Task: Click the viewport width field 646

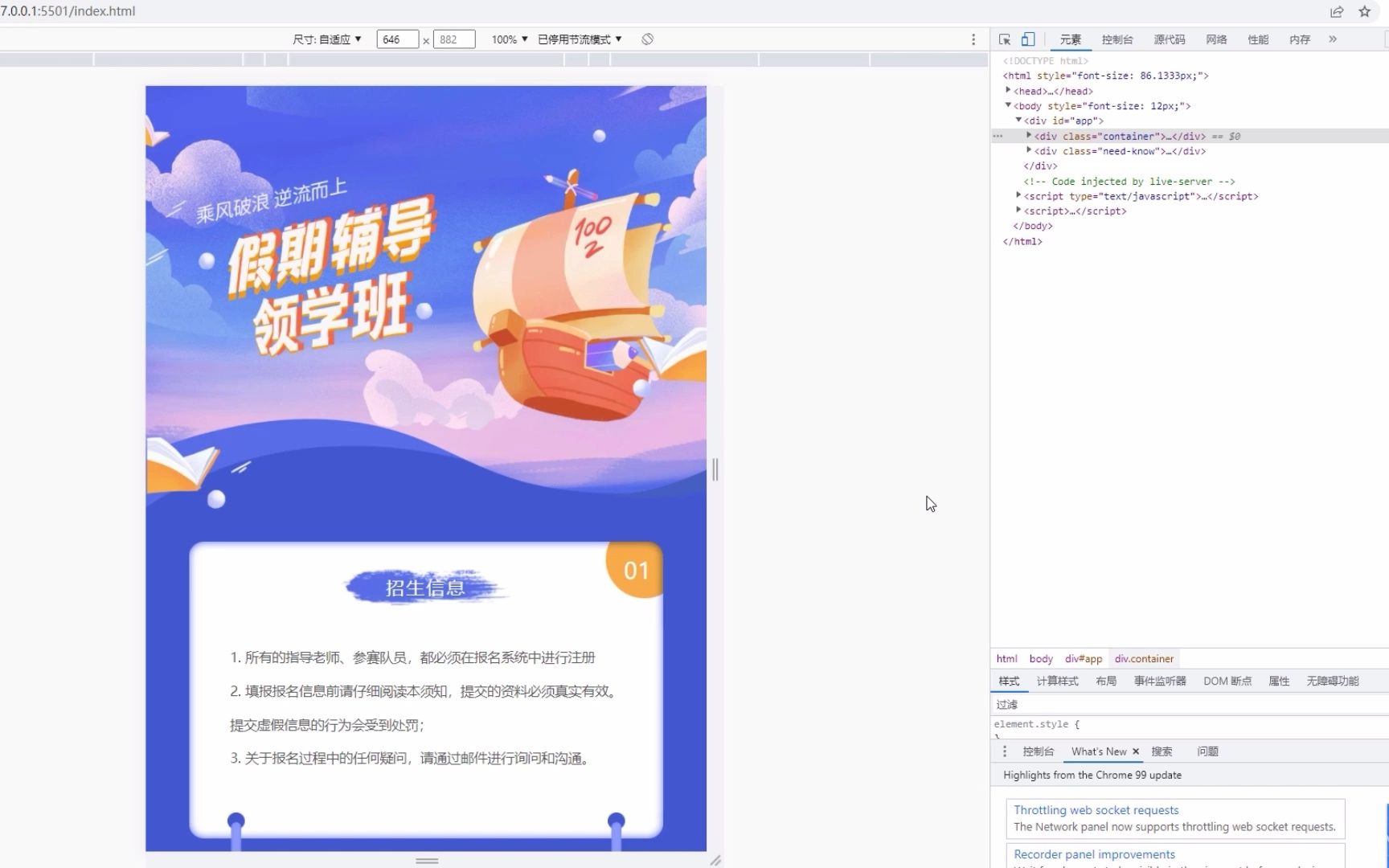Action: coord(397,39)
